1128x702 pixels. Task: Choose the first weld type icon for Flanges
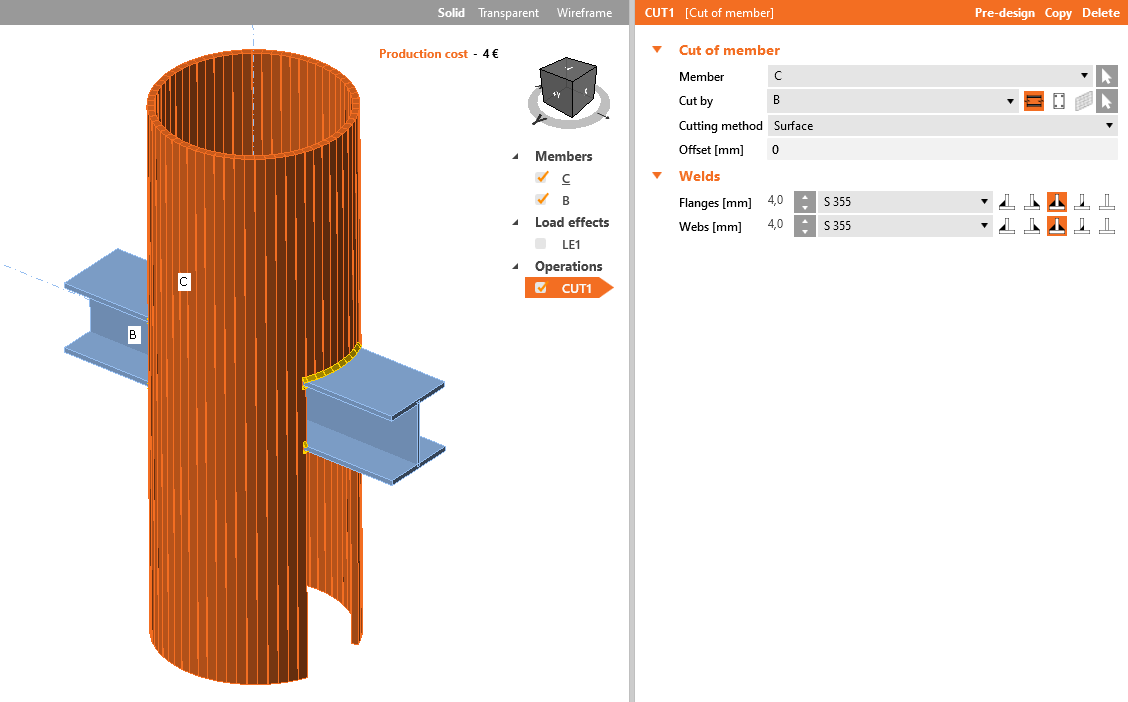tap(1007, 202)
